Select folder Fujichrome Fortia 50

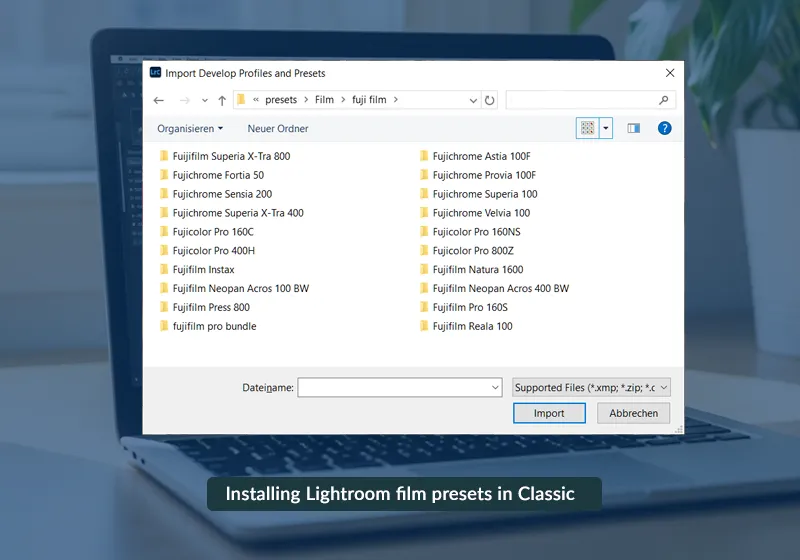(x=212, y=175)
